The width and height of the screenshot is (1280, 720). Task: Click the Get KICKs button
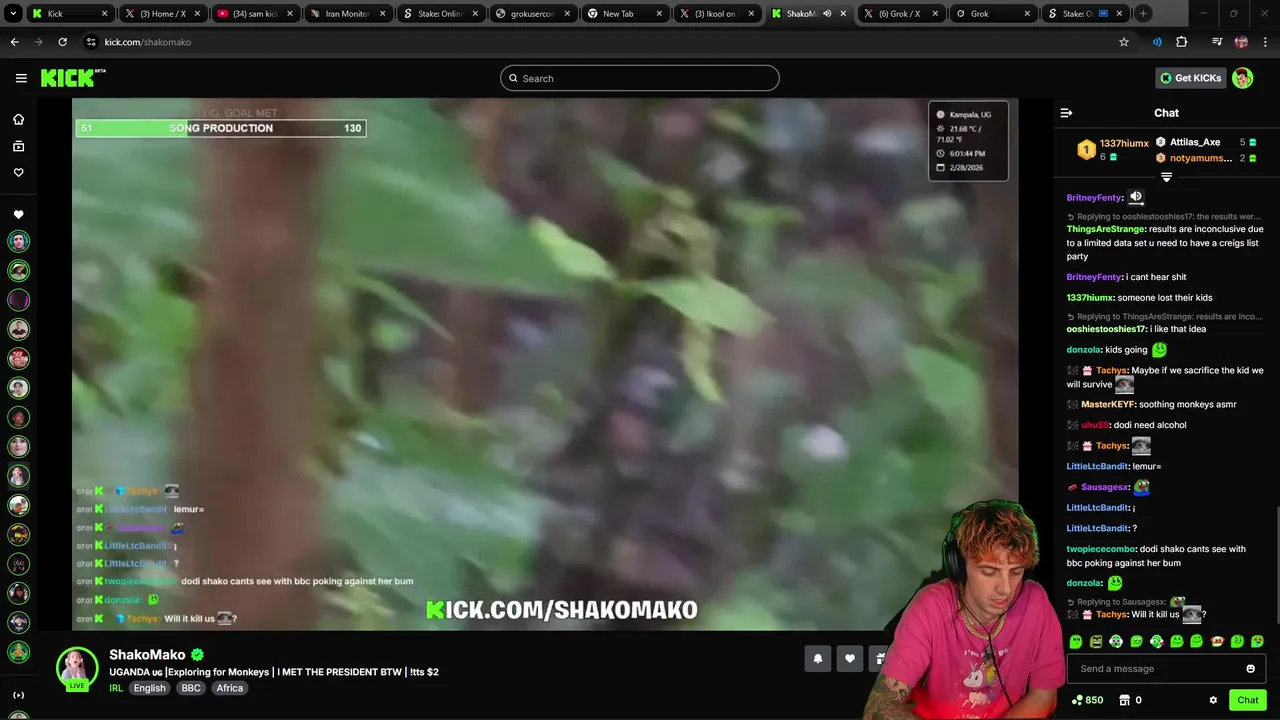pos(1190,78)
